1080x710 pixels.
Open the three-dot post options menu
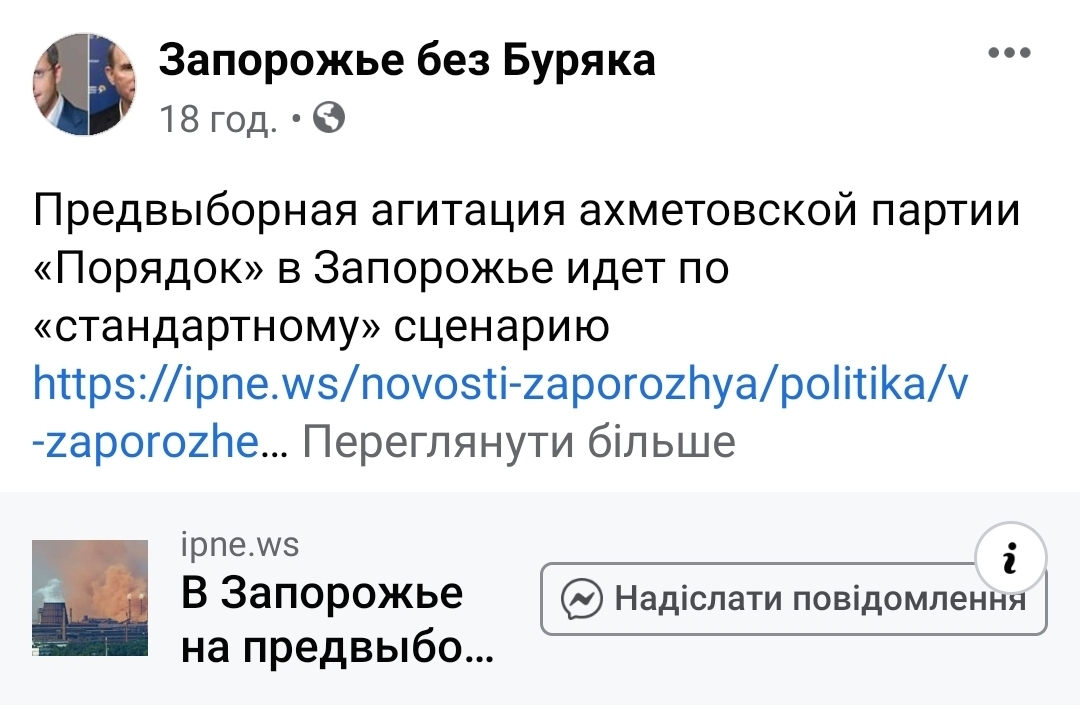click(x=1009, y=54)
